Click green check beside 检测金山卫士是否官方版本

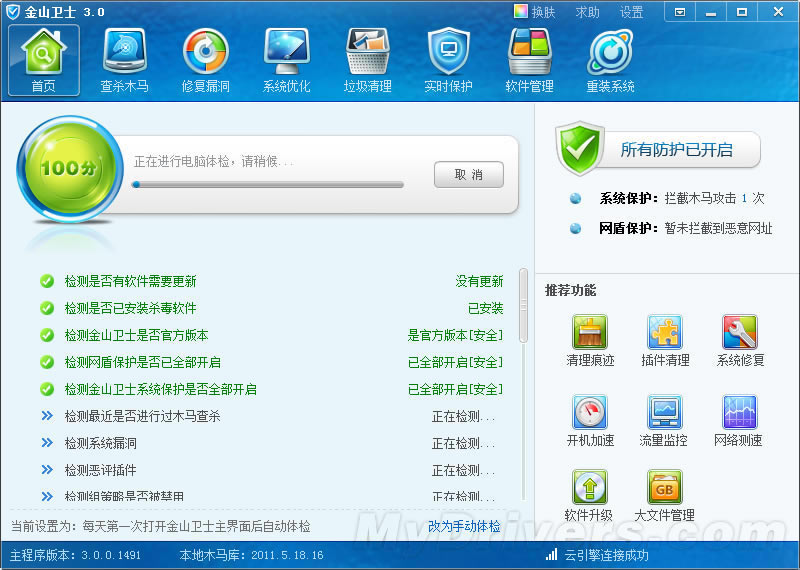47,335
